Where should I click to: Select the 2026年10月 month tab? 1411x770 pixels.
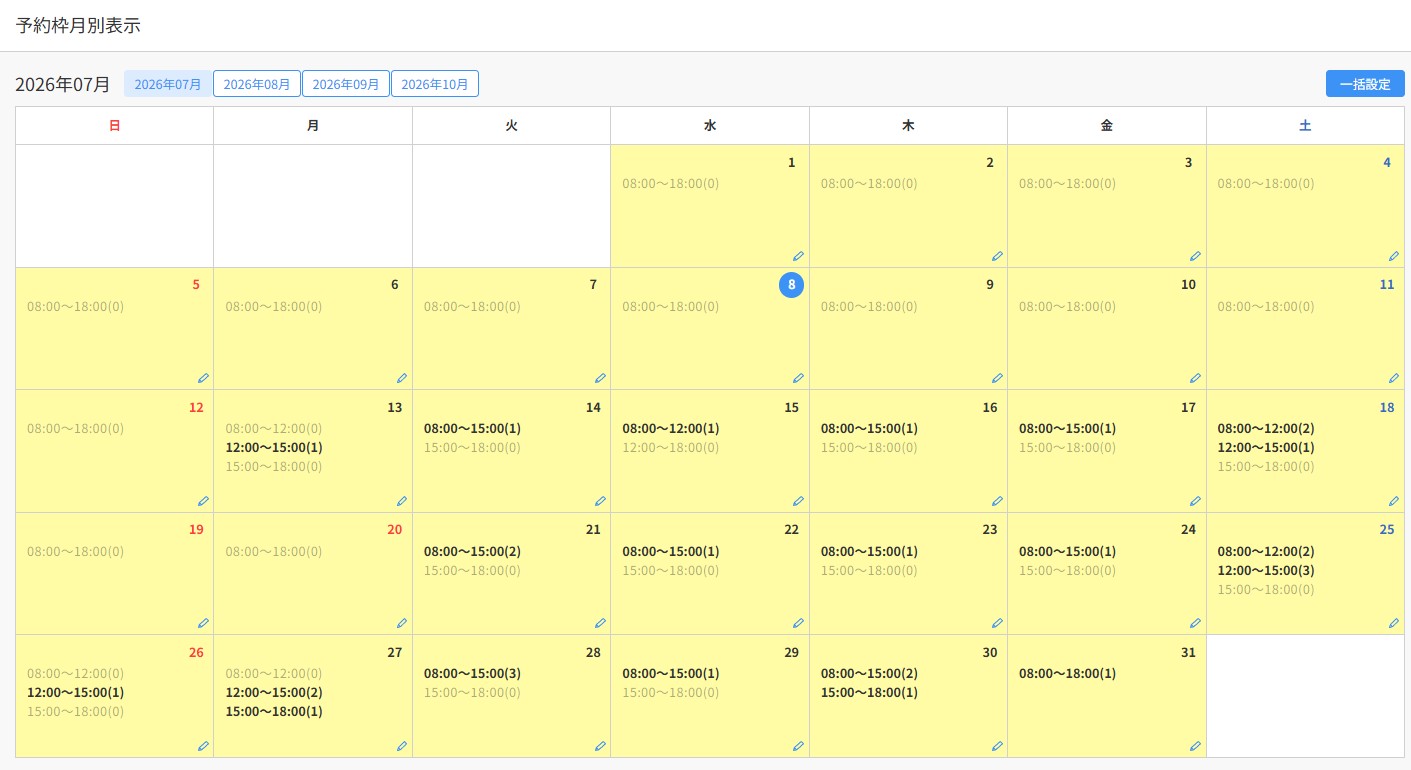tap(435, 84)
